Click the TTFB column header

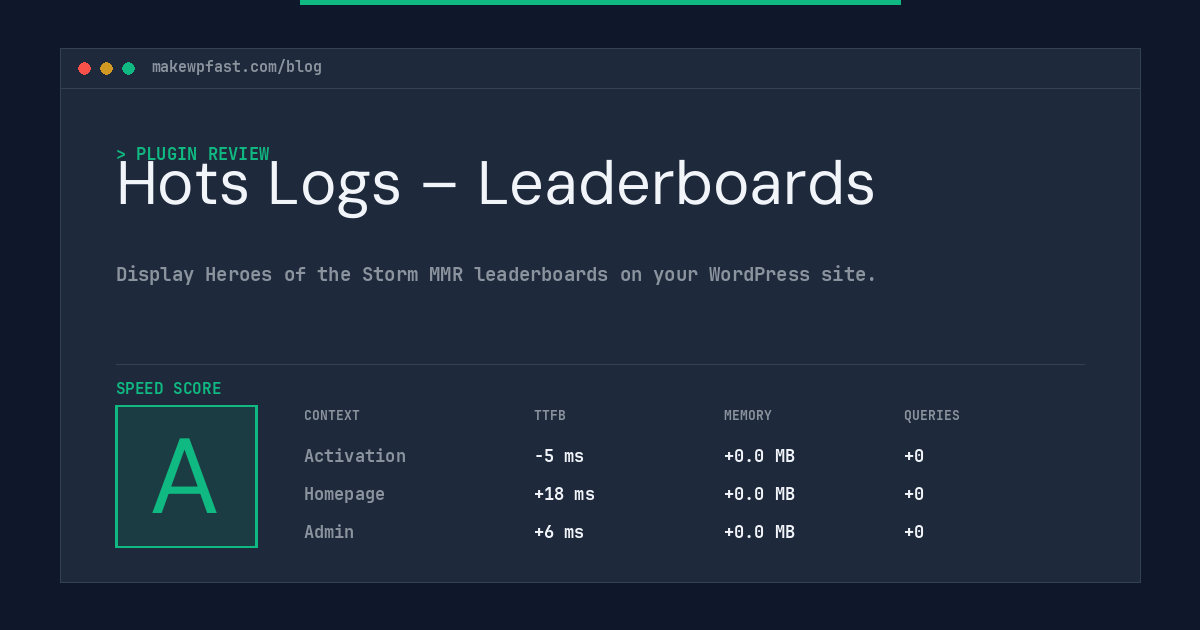pos(550,416)
